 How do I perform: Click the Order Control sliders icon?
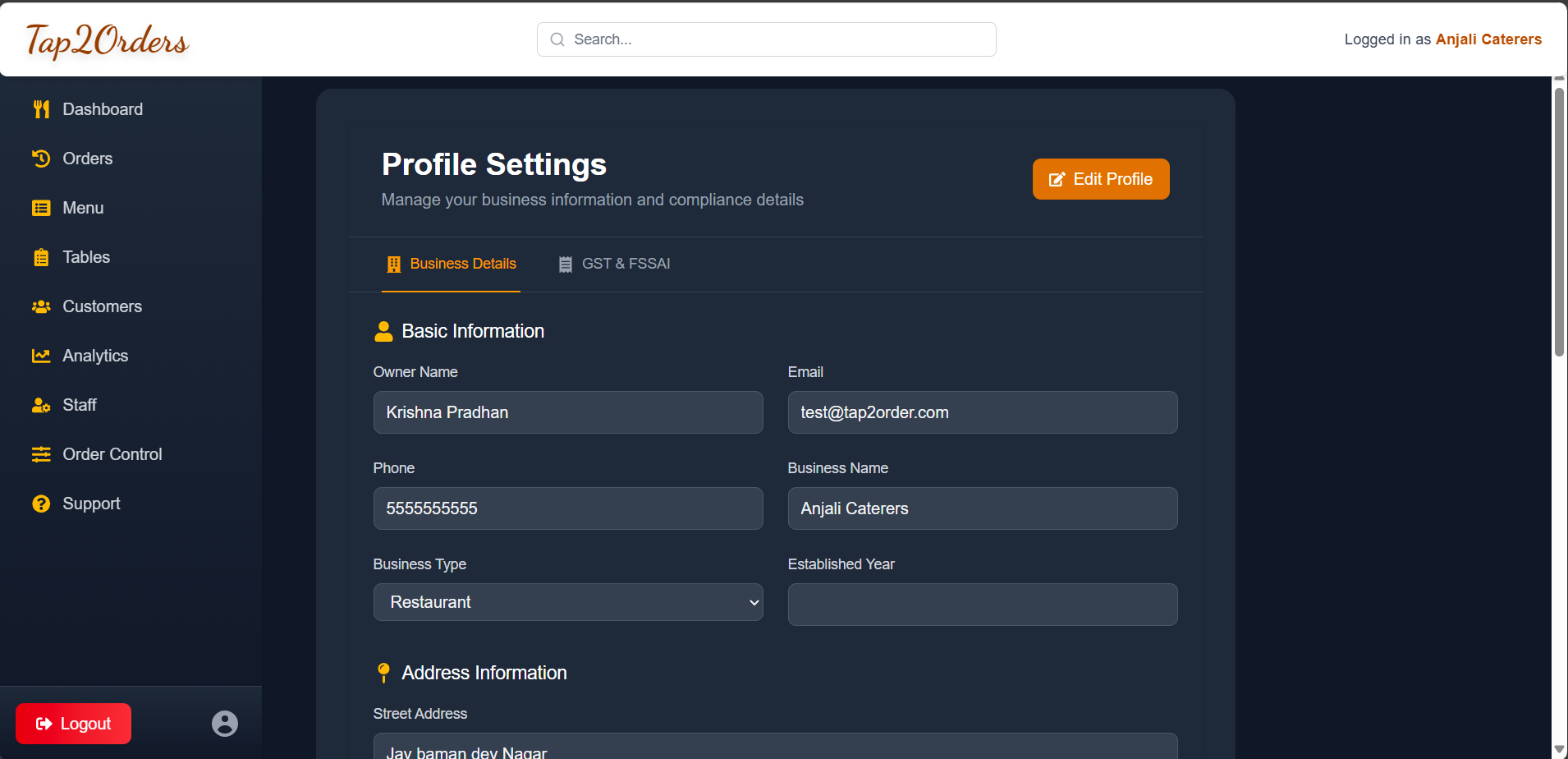point(41,454)
